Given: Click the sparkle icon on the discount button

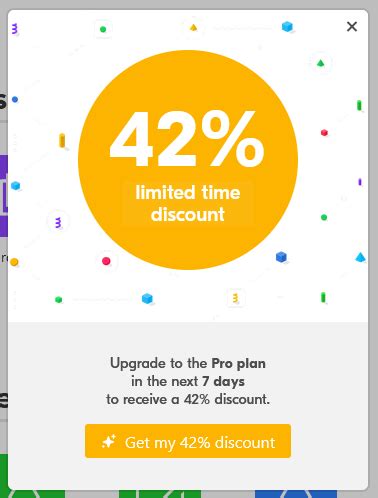Looking at the screenshot, I should pos(109,441).
